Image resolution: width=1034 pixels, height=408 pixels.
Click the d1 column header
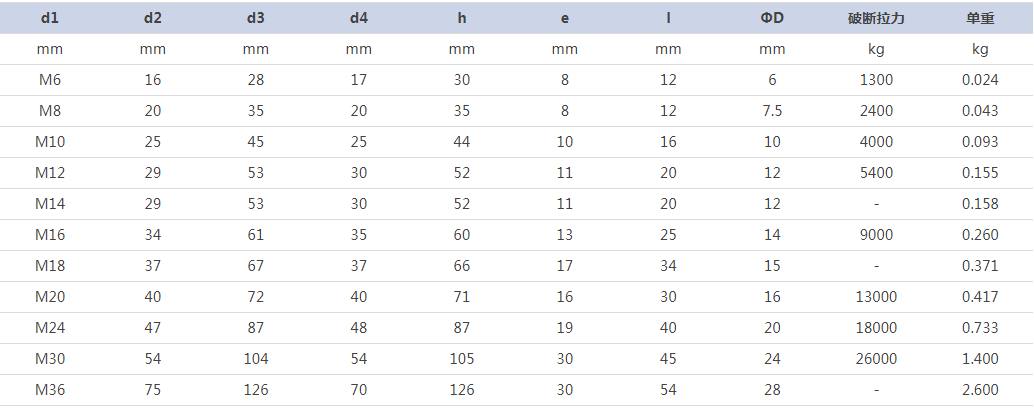tap(49, 18)
